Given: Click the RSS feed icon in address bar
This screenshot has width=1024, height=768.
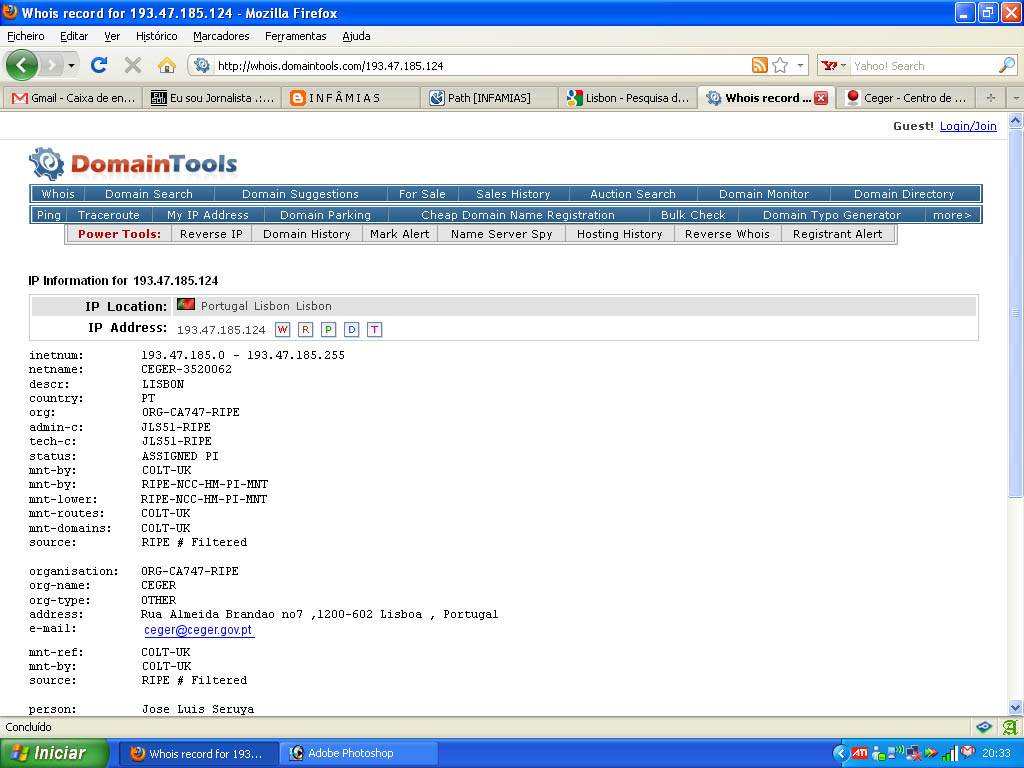Looking at the screenshot, I should coord(760,65).
